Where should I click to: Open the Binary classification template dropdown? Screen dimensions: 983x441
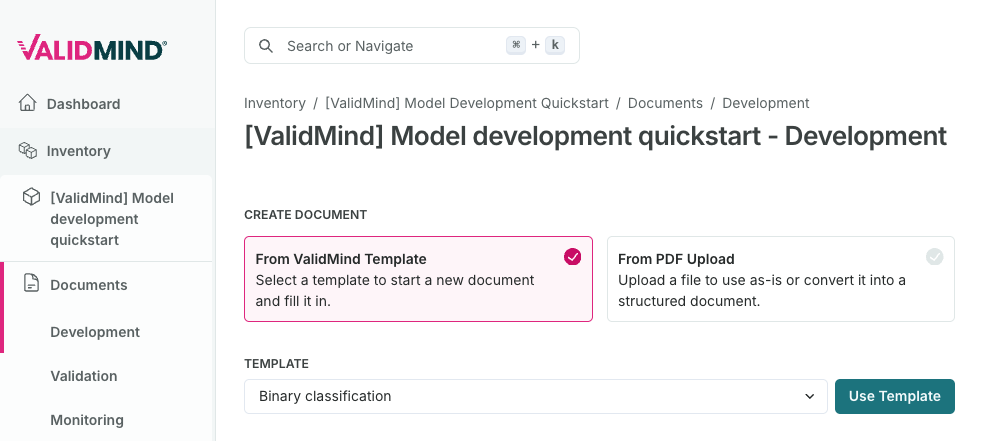[536, 396]
